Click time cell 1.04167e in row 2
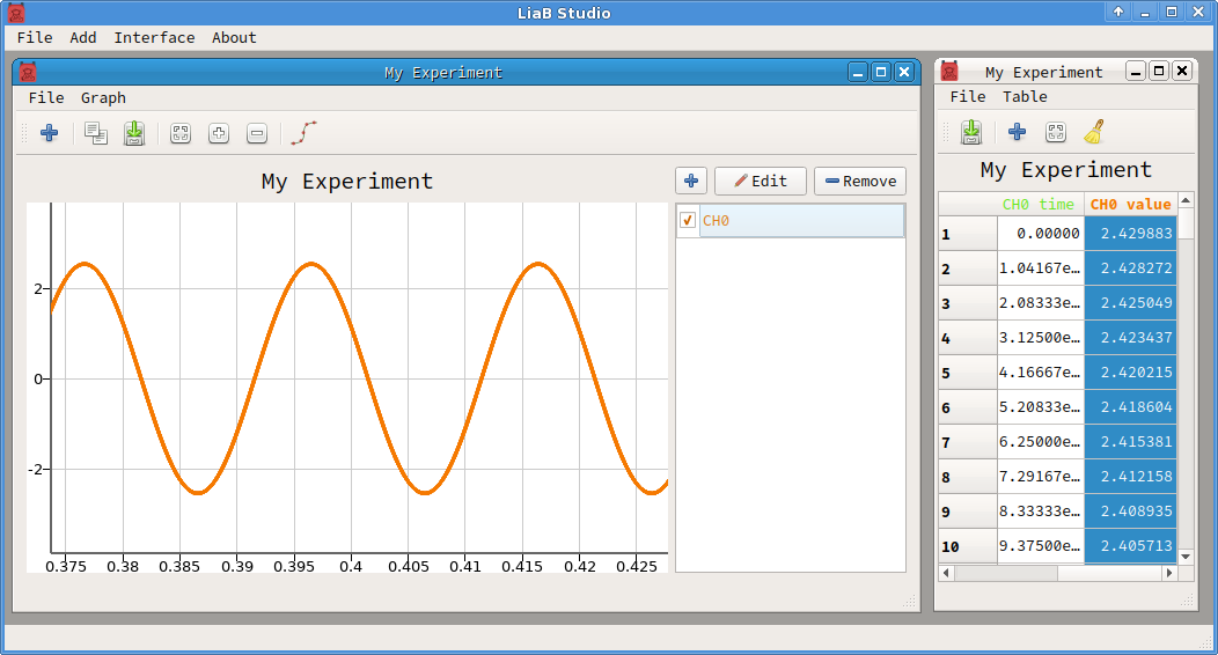The image size is (1218, 655). (x=1041, y=268)
